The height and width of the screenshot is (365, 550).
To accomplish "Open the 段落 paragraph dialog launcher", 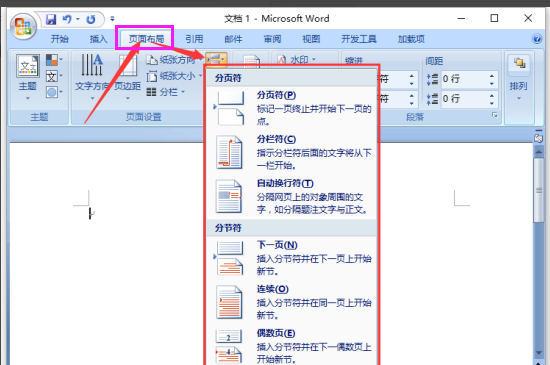I will tap(495, 115).
